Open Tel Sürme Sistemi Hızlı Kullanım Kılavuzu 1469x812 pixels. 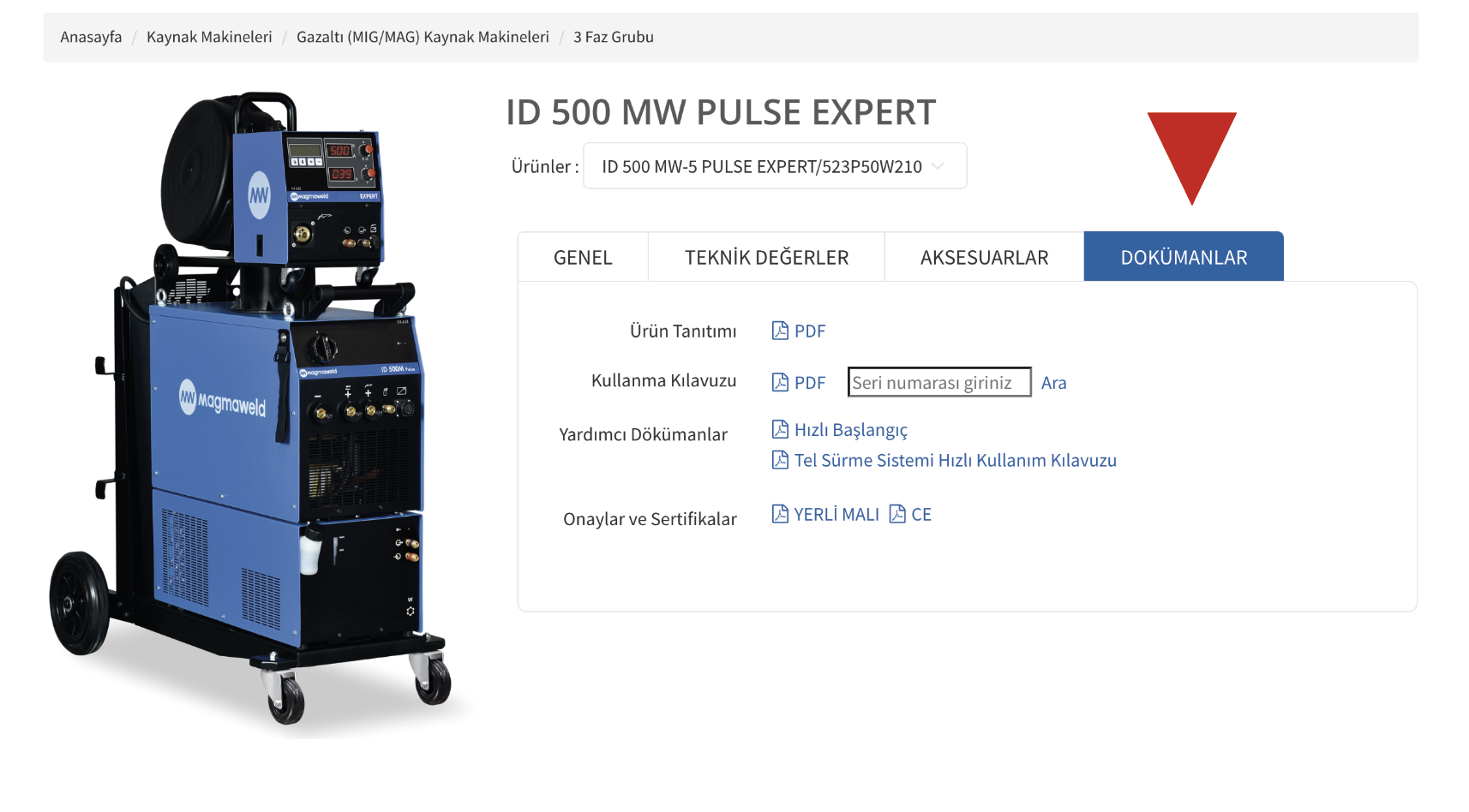[x=956, y=461]
